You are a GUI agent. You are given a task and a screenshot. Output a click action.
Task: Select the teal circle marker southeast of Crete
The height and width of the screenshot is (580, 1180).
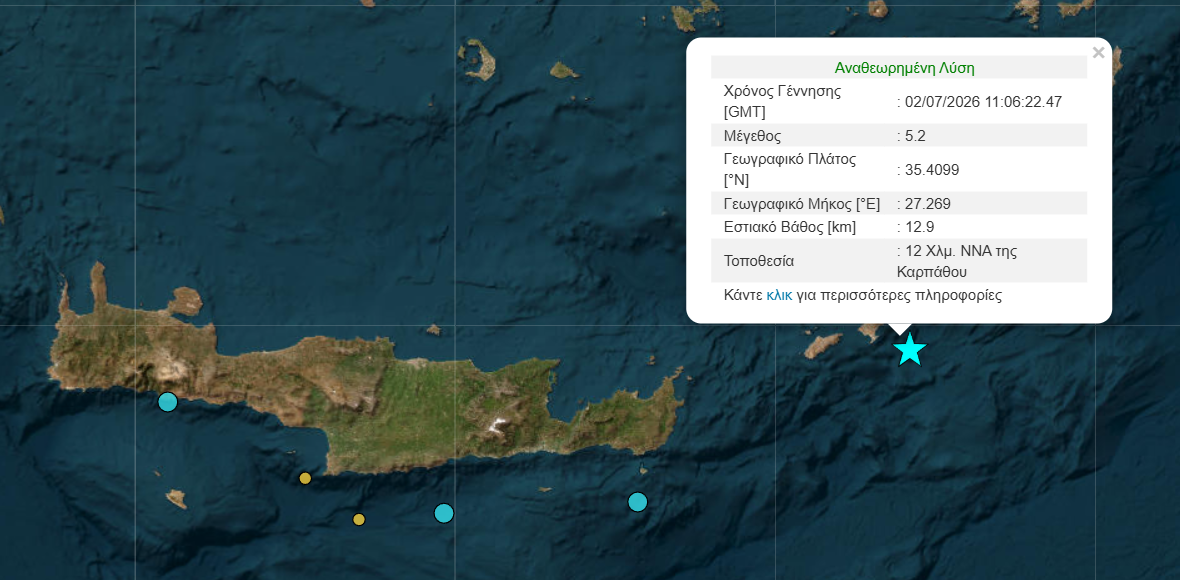point(637,502)
